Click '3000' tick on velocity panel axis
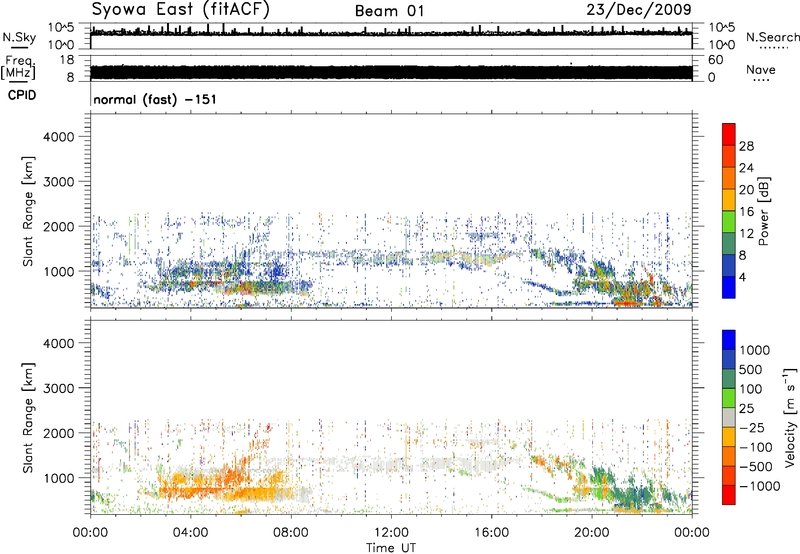 pyautogui.click(x=59, y=388)
